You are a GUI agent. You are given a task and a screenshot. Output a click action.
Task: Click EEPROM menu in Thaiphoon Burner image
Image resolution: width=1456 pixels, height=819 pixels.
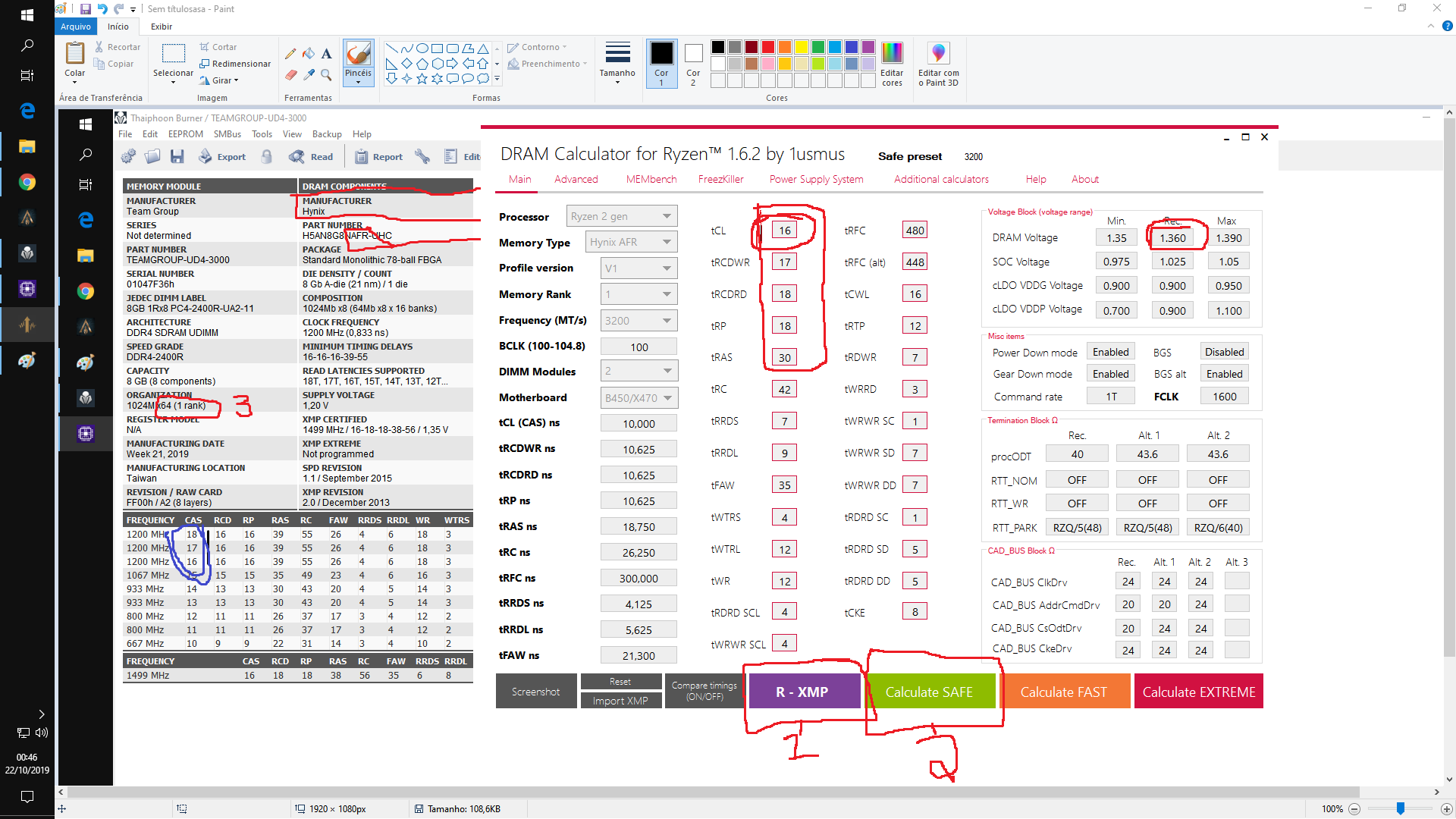(185, 134)
